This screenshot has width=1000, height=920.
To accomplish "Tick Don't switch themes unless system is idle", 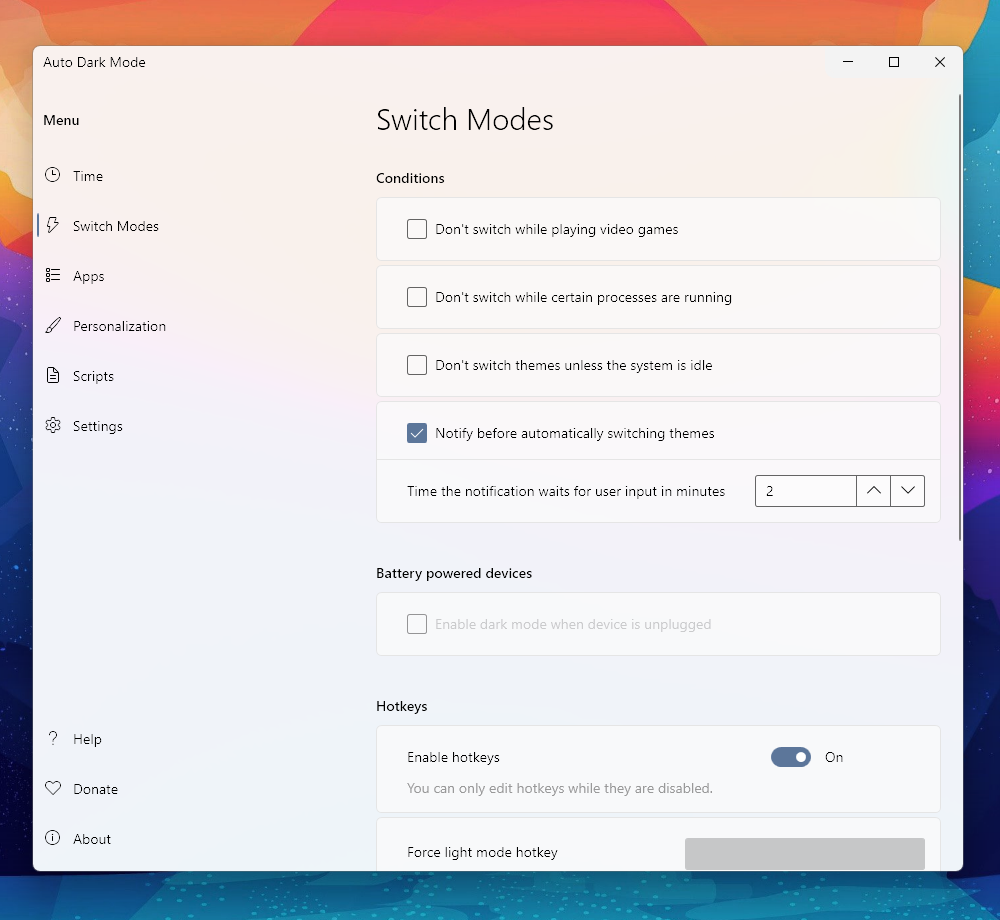I will click(x=417, y=365).
